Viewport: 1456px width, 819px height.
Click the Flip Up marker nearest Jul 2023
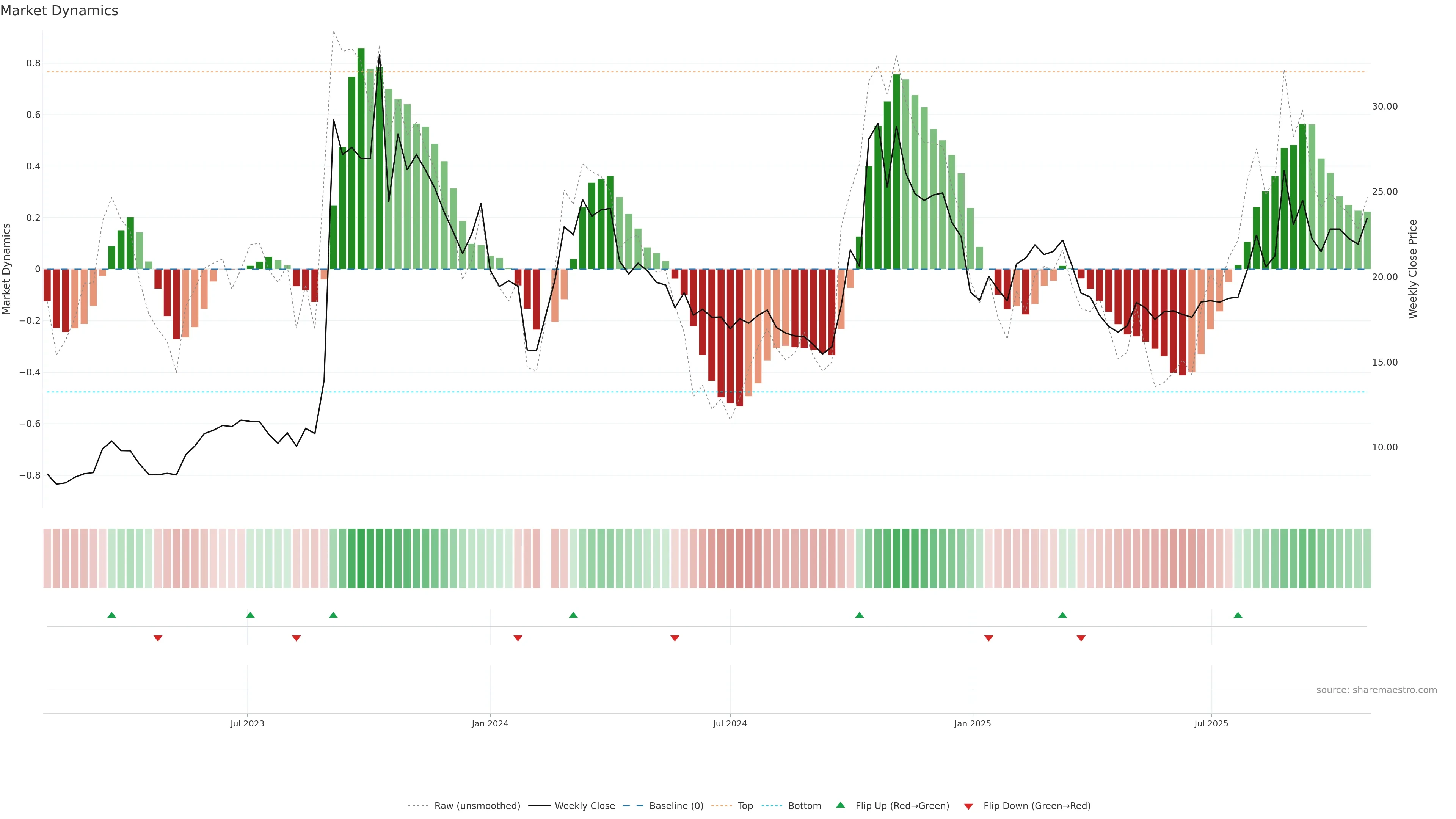click(x=250, y=615)
